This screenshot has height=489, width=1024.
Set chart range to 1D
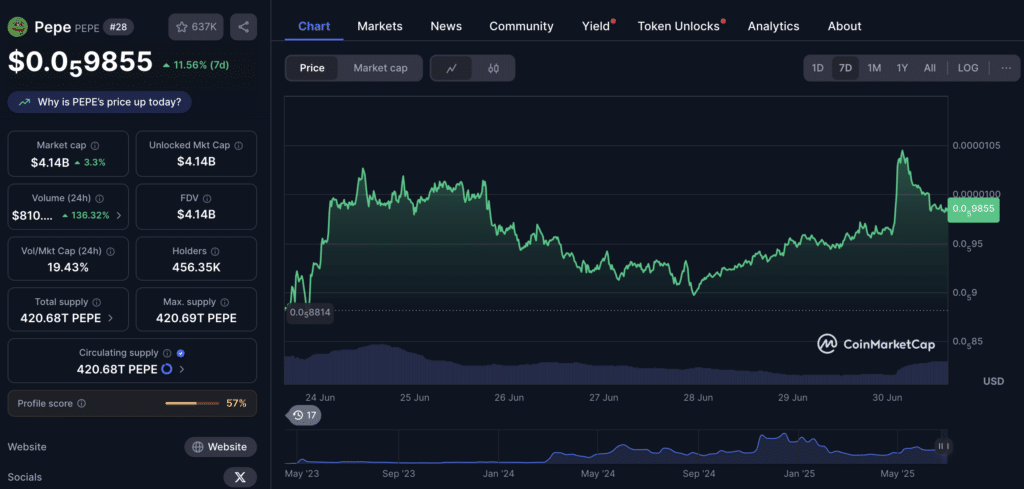point(817,68)
